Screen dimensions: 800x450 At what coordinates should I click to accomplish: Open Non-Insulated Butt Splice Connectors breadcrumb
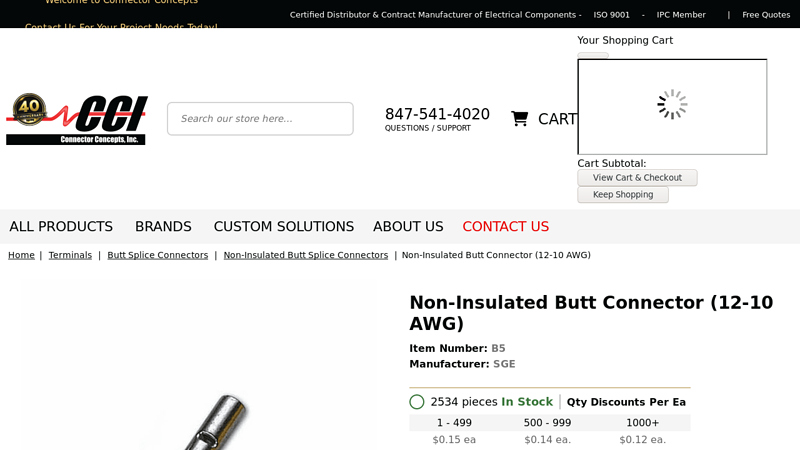pyautogui.click(x=305, y=255)
